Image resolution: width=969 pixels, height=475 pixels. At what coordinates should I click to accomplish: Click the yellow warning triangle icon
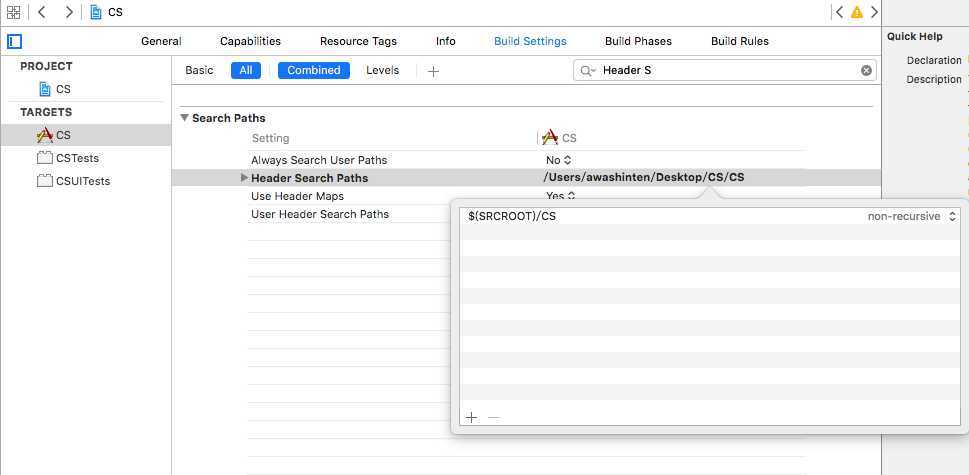[x=857, y=12]
